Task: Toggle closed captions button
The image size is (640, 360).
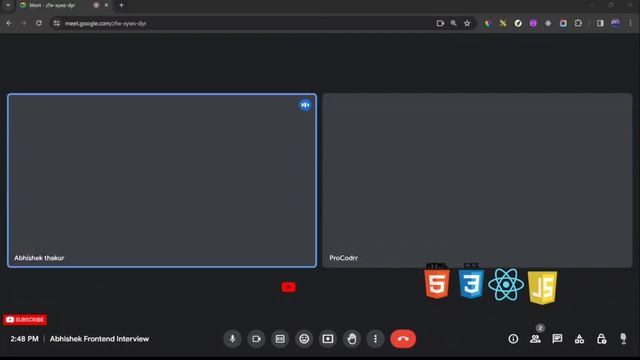Action: [x=280, y=339]
